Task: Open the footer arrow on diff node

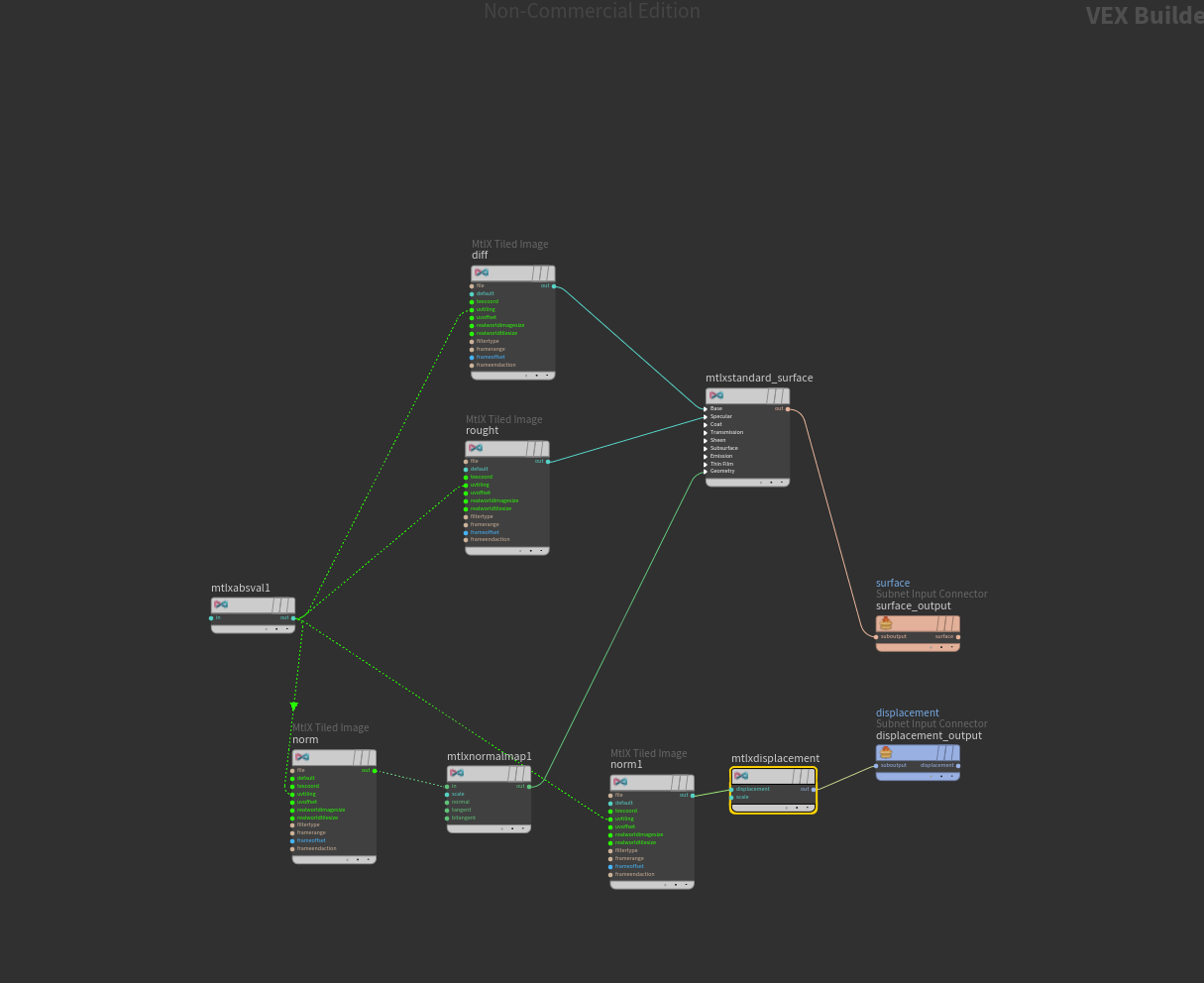Action: pos(547,376)
